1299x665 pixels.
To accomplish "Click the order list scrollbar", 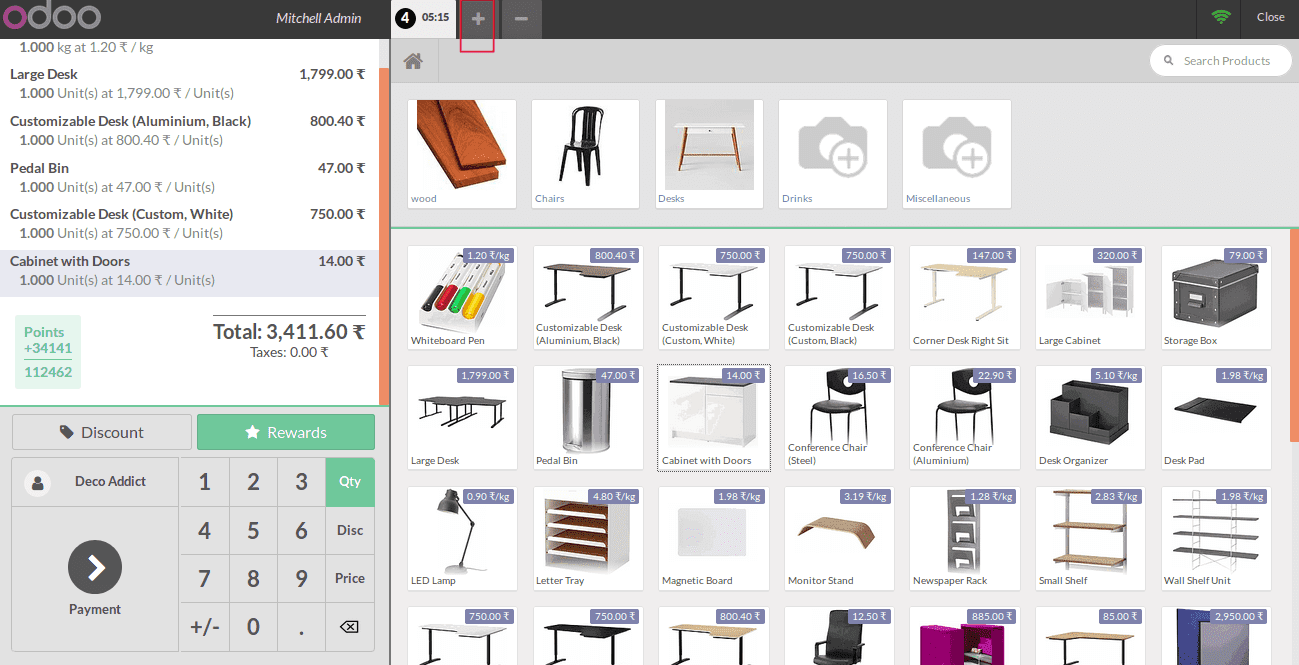I will click(384, 234).
